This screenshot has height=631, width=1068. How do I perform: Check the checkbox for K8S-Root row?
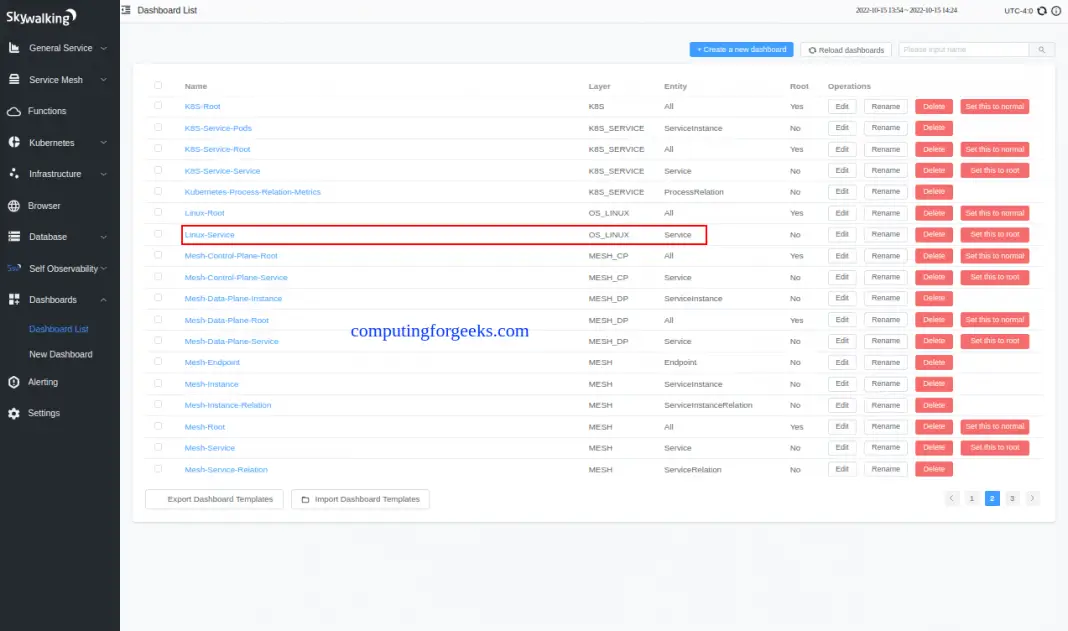(157, 106)
